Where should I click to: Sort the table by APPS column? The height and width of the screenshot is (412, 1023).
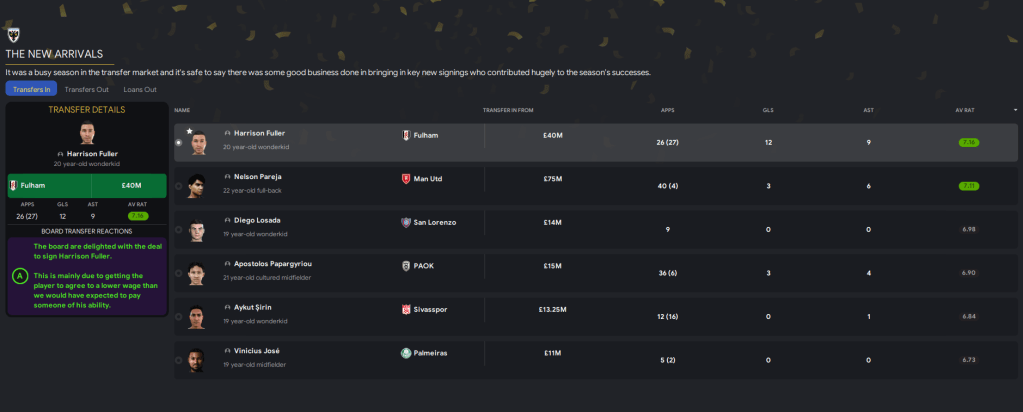coord(668,109)
